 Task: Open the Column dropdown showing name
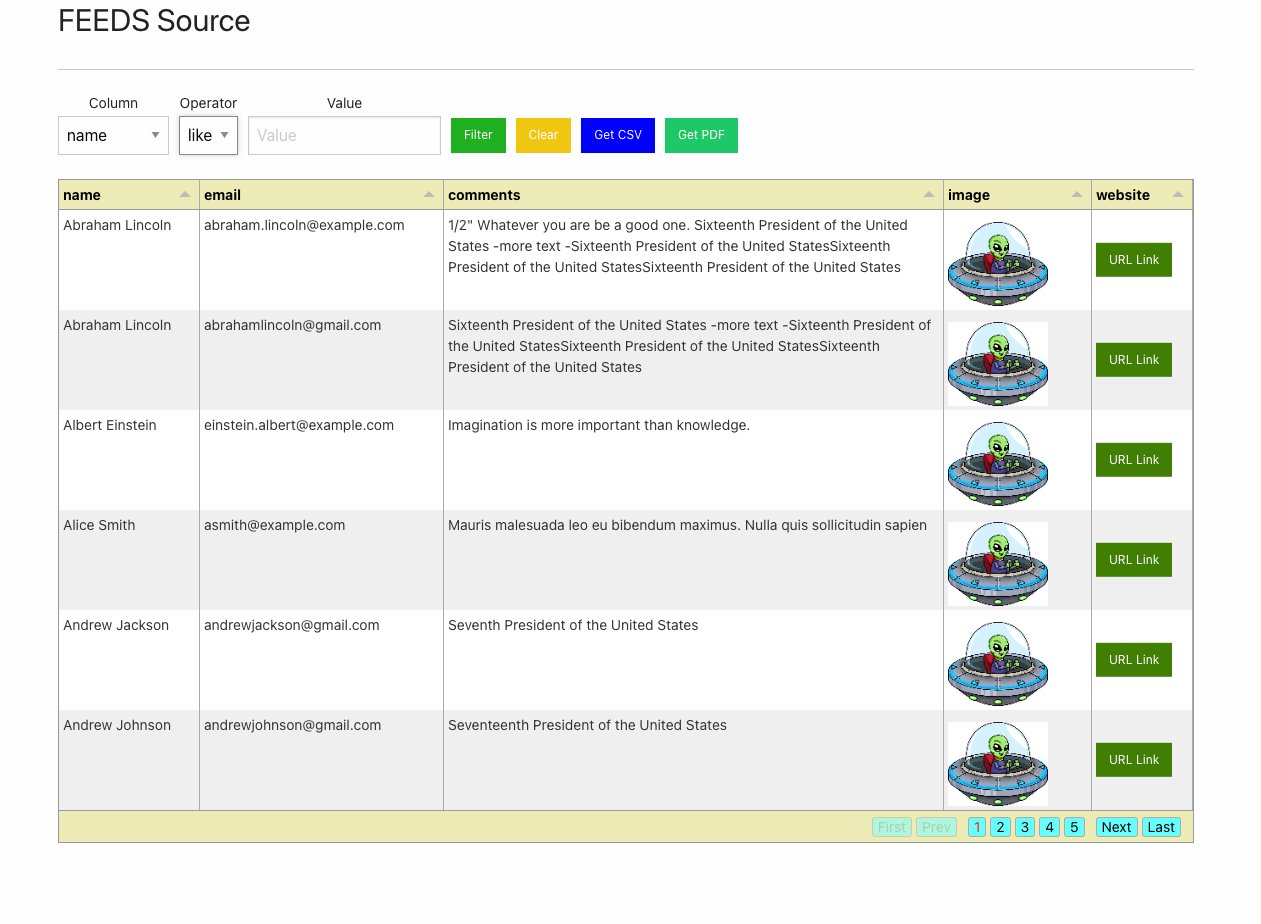tap(113, 135)
